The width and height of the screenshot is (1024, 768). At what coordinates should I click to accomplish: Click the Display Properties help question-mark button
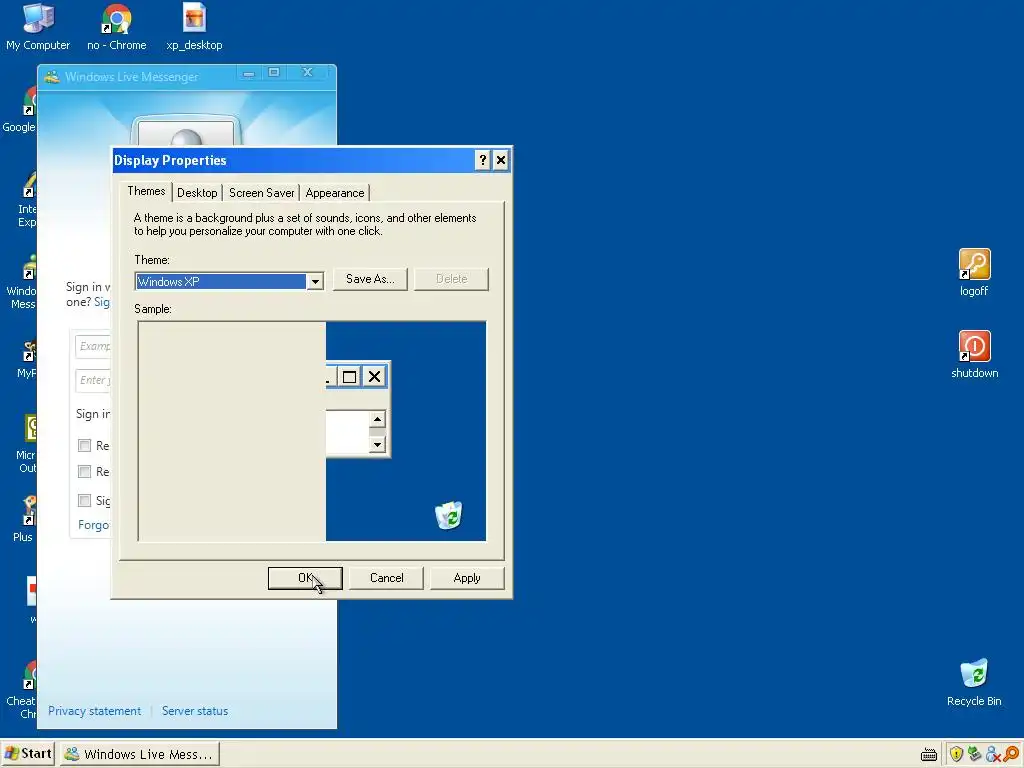(483, 160)
